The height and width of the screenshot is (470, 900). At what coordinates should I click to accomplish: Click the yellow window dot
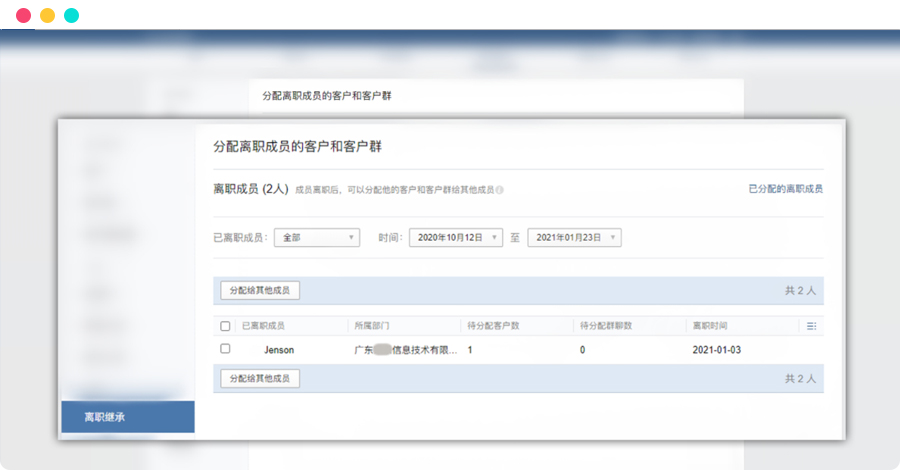click(x=47, y=16)
